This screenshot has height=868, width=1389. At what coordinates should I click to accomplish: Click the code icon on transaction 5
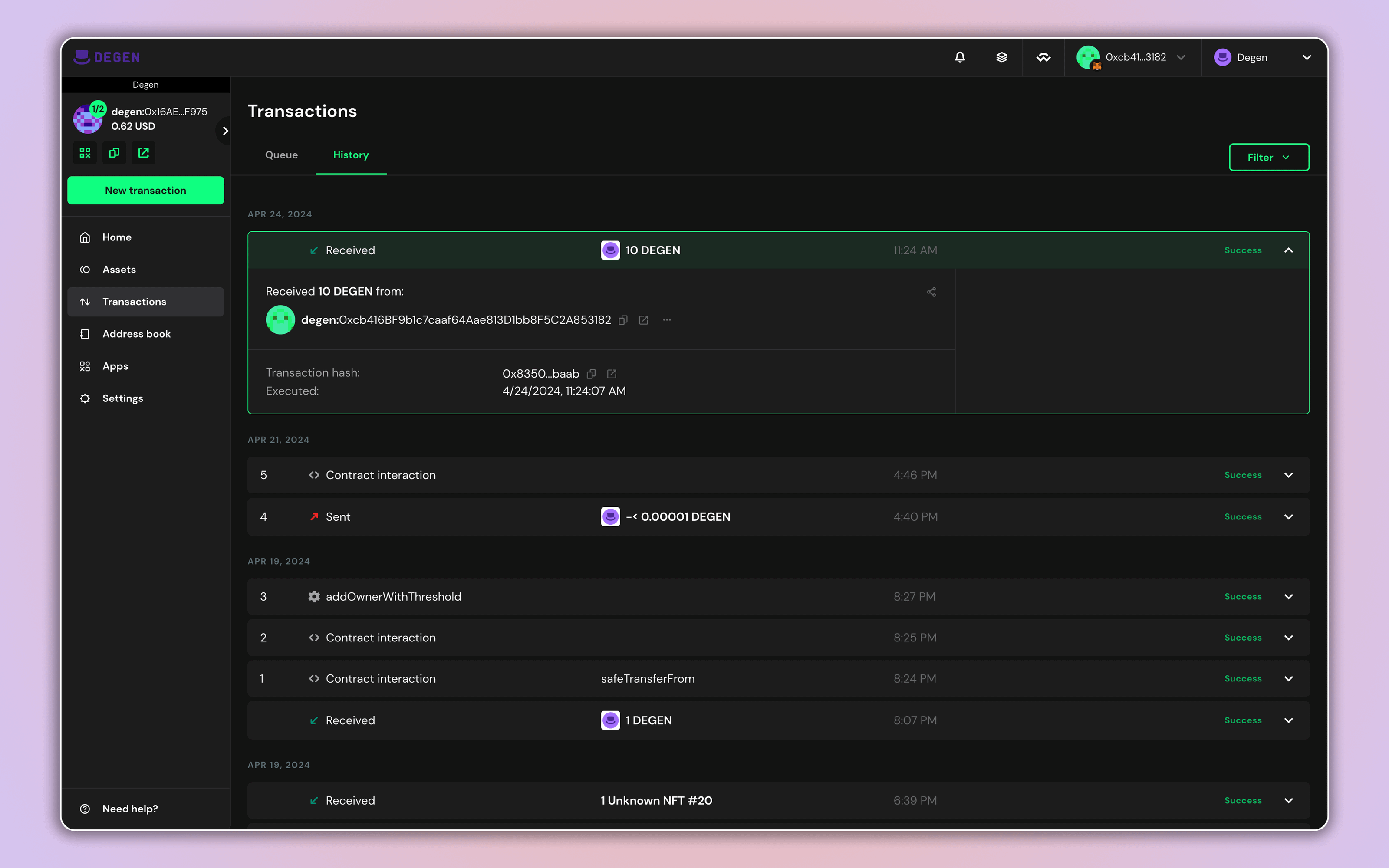click(x=314, y=475)
